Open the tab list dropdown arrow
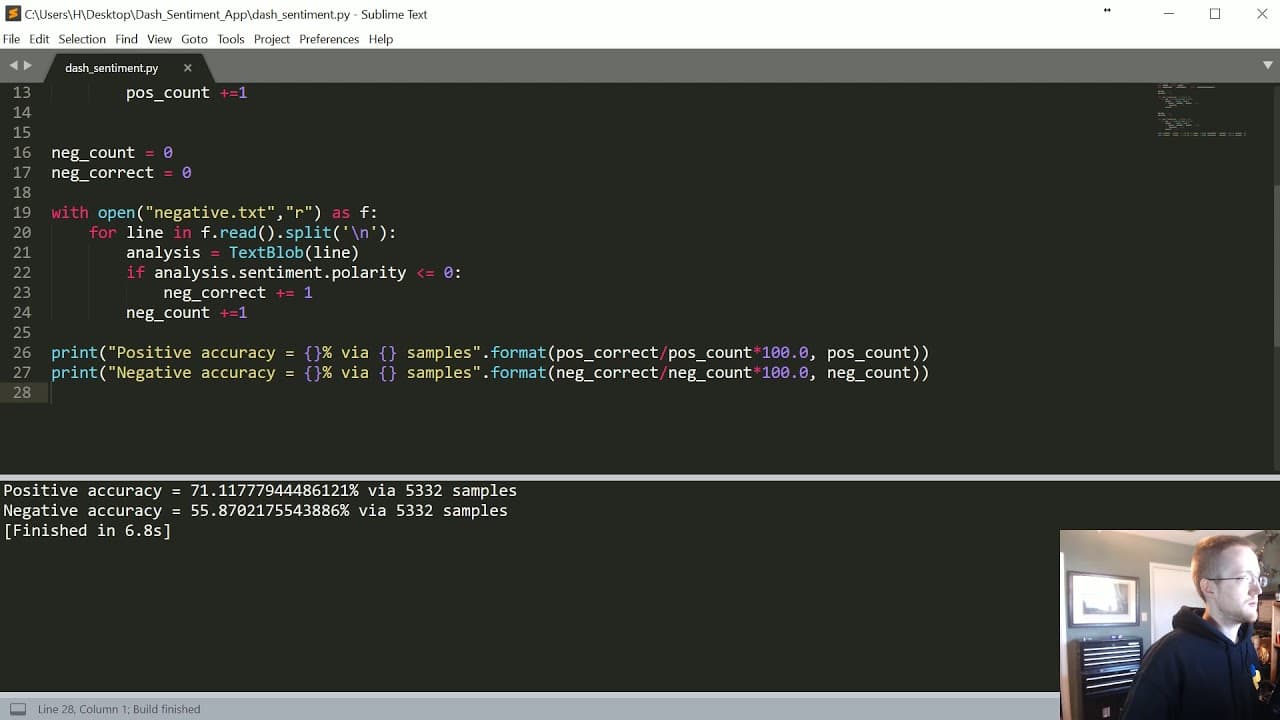This screenshot has height=720, width=1280. point(1268,65)
